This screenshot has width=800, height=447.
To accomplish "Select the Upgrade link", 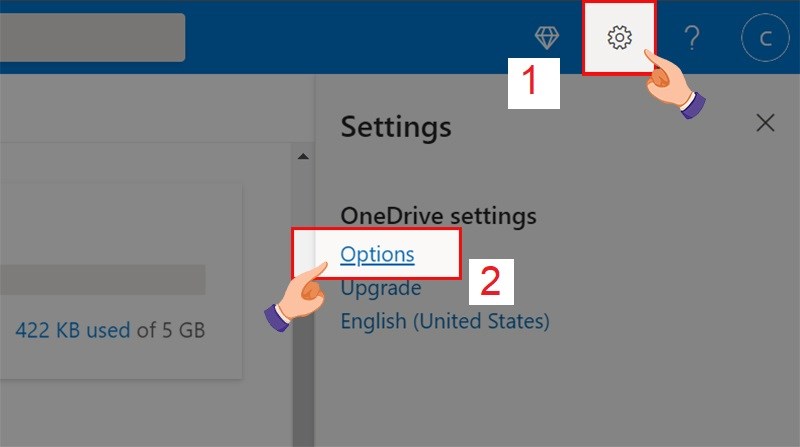I will [x=381, y=288].
